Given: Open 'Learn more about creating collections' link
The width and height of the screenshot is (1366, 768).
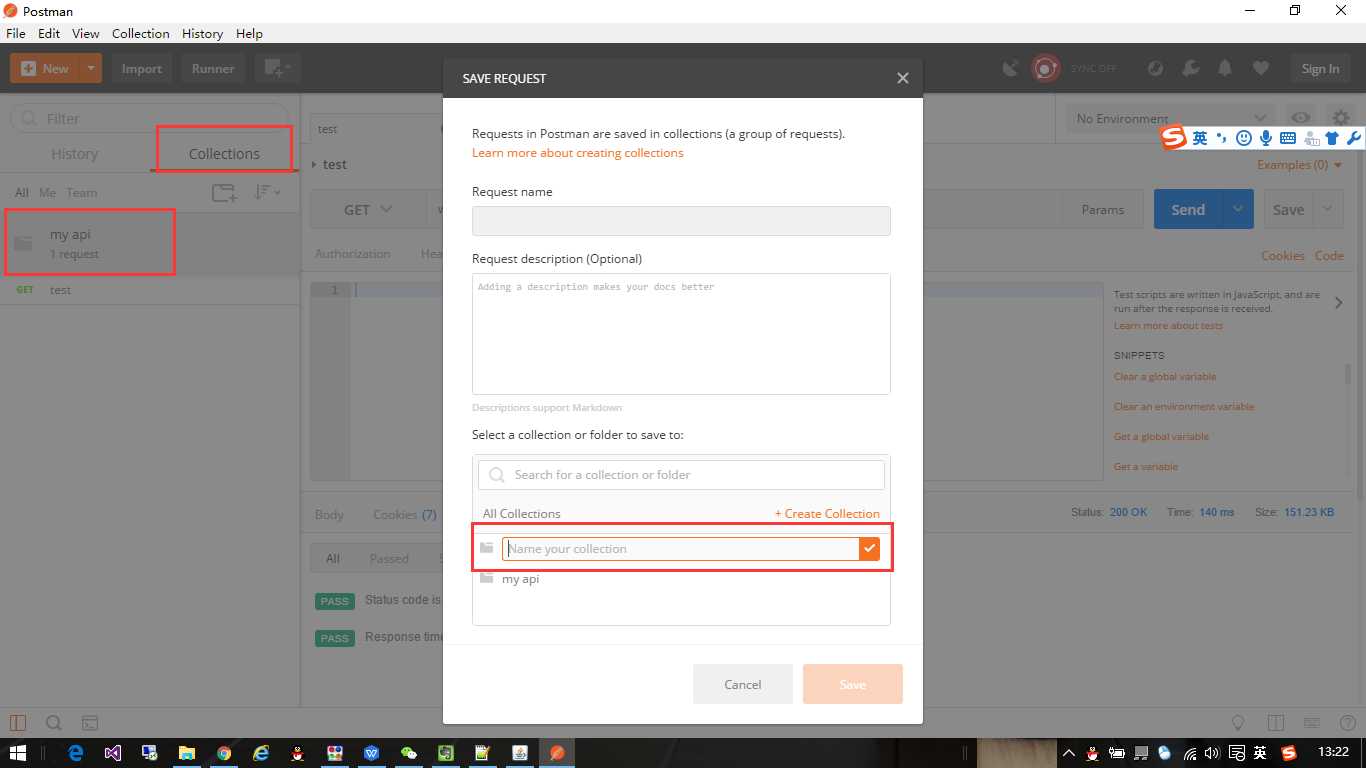Looking at the screenshot, I should click(578, 153).
